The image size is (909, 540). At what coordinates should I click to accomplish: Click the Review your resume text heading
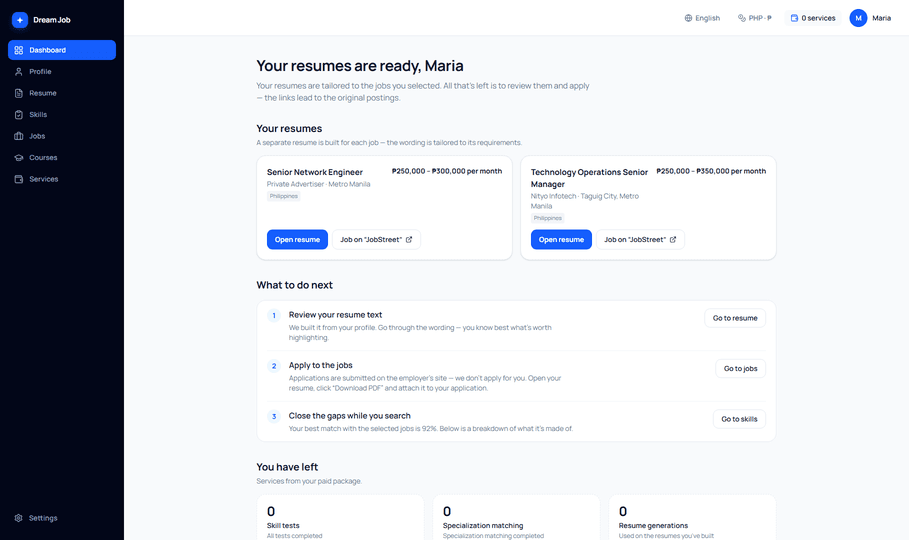(x=335, y=315)
